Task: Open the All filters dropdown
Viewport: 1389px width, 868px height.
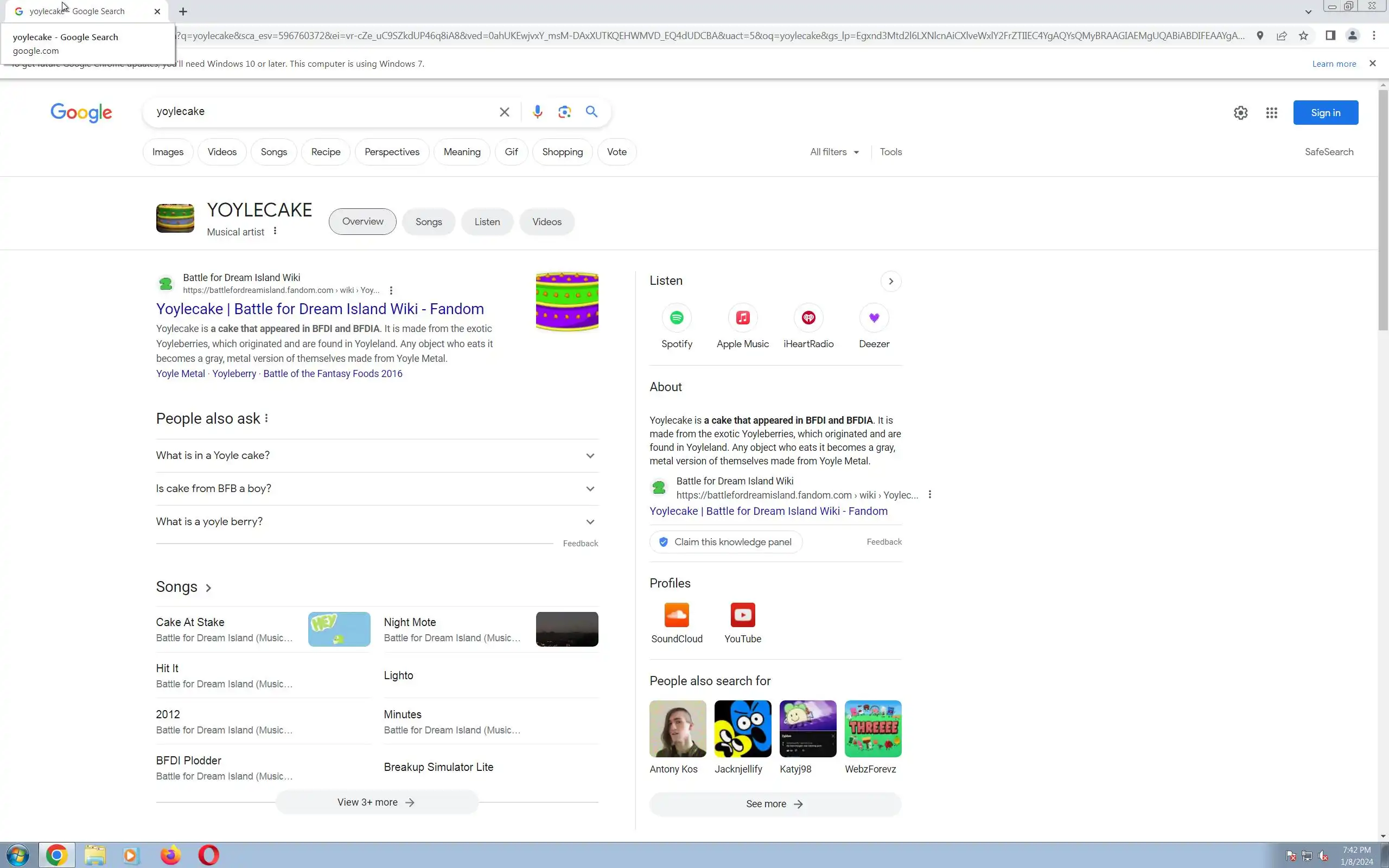Action: (x=834, y=152)
